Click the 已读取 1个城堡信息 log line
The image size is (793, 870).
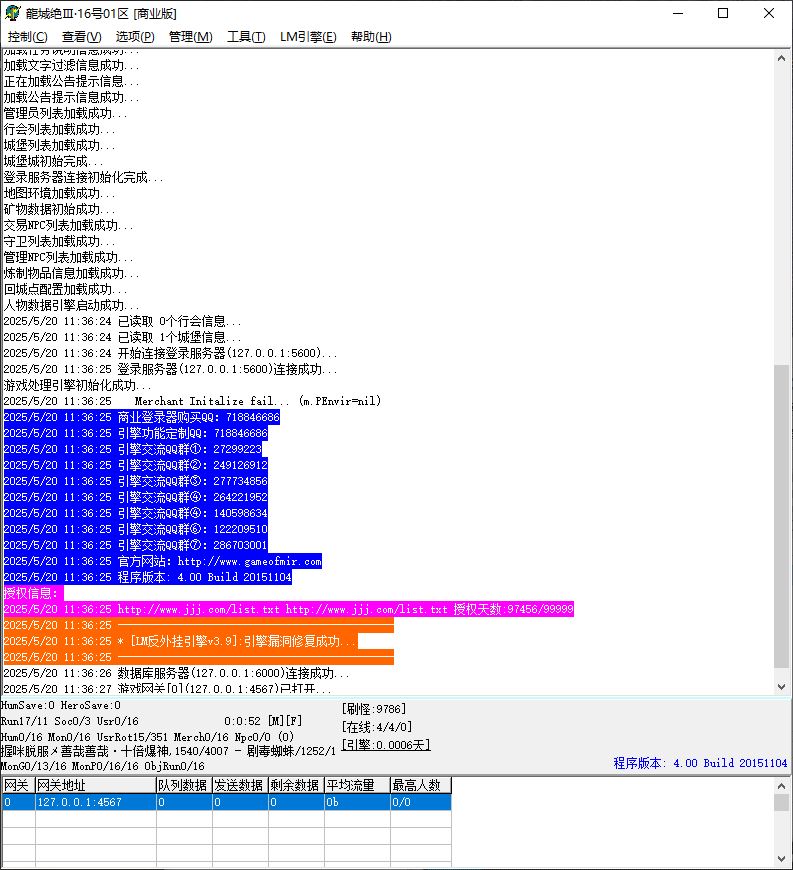coord(122,337)
